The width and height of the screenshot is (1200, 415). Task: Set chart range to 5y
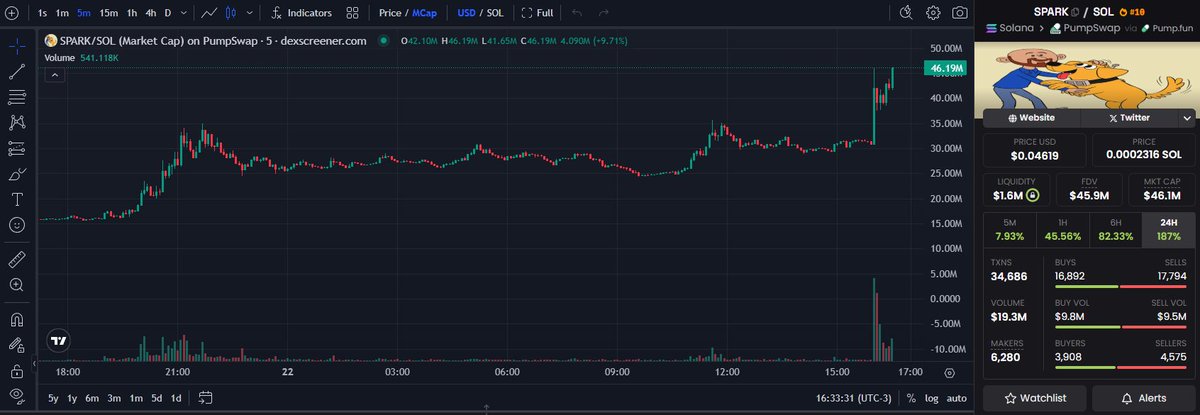(52, 398)
